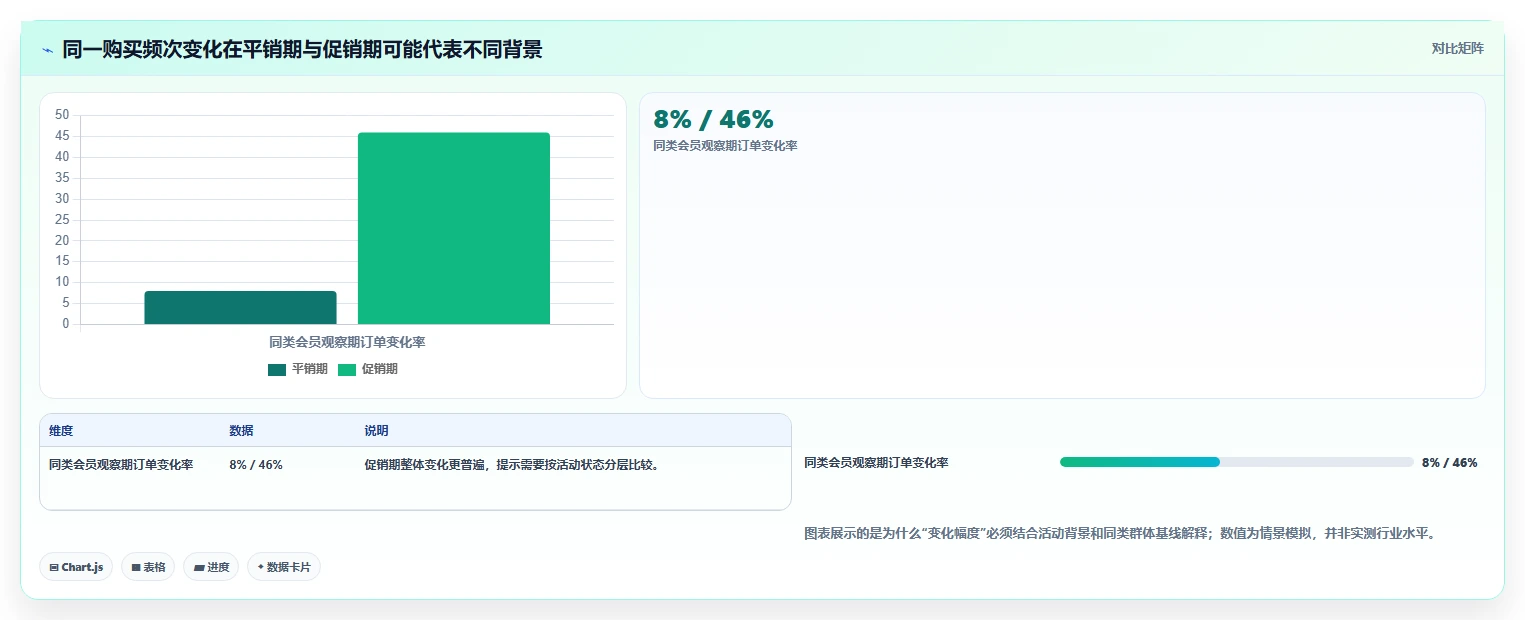
Task: Click the lightning icon beside the title
Action: coord(47,50)
